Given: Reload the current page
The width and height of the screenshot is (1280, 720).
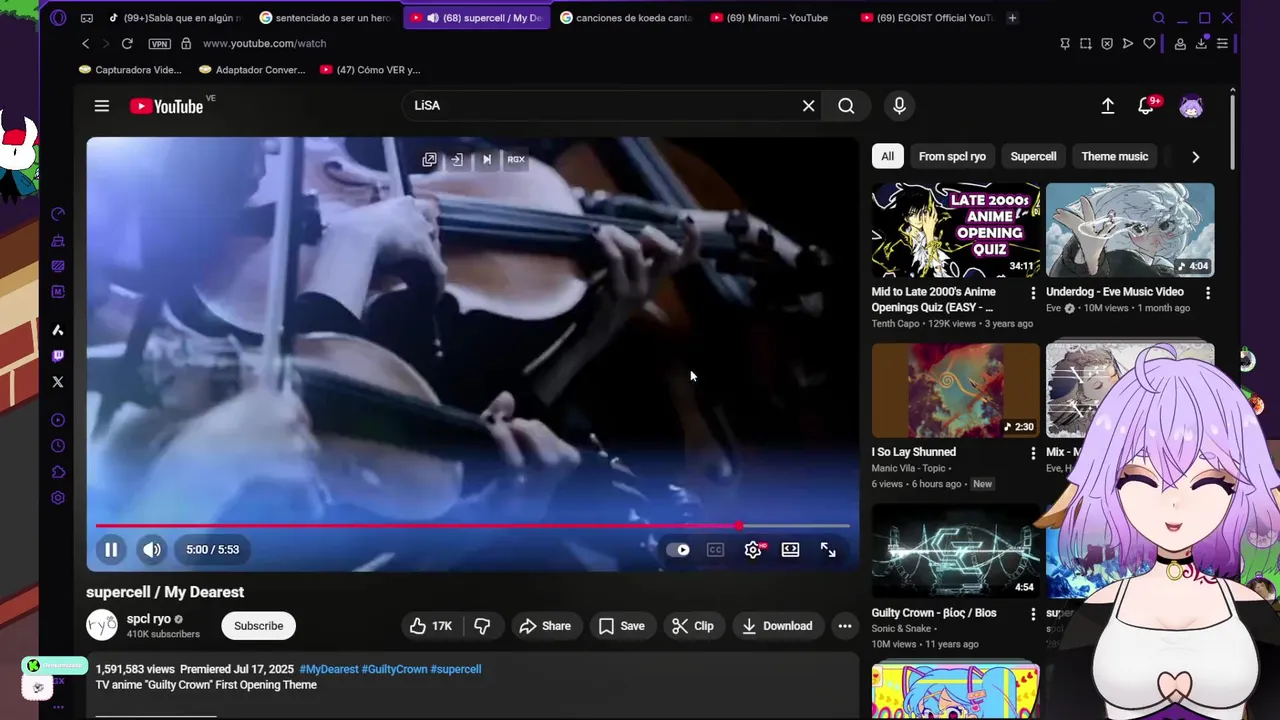Looking at the screenshot, I should [127, 44].
